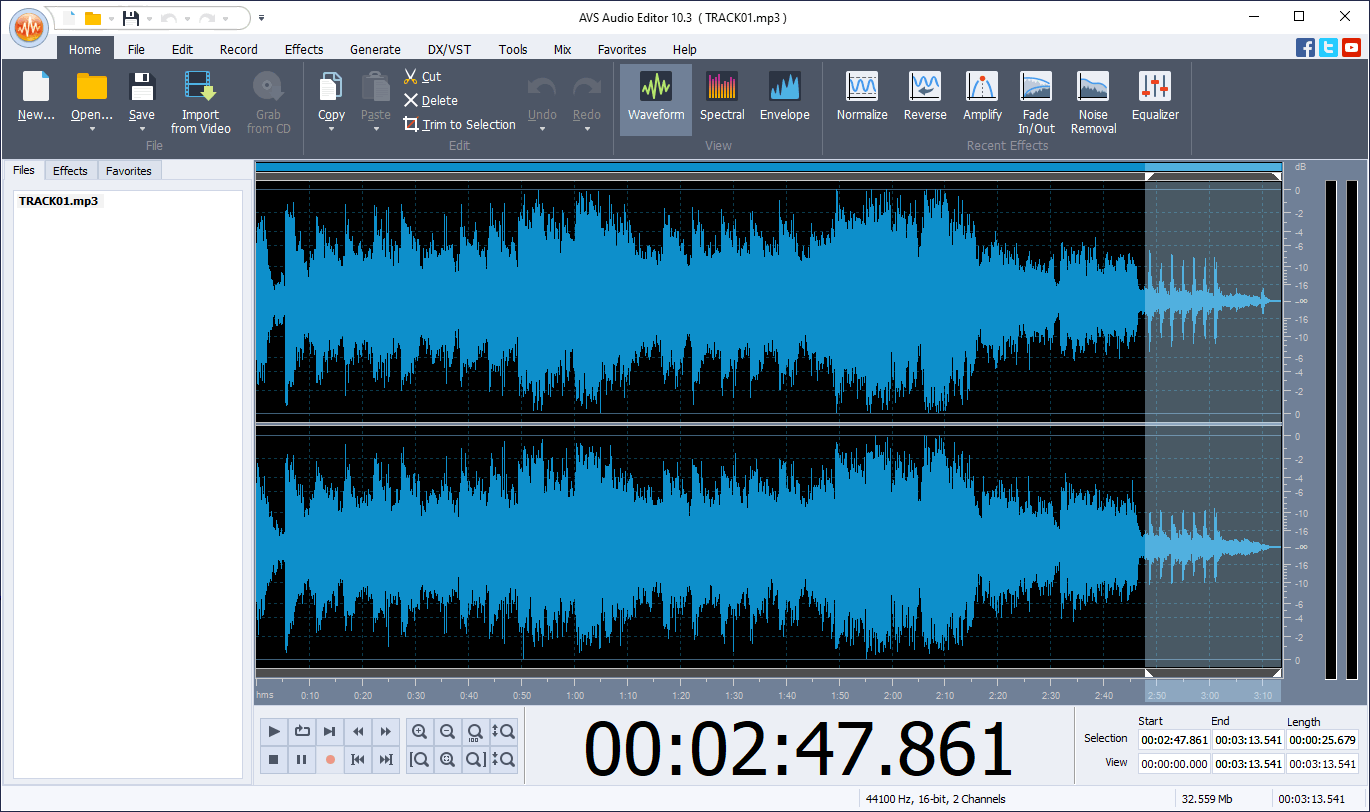
Task: Open the Normalize effect
Action: click(862, 97)
